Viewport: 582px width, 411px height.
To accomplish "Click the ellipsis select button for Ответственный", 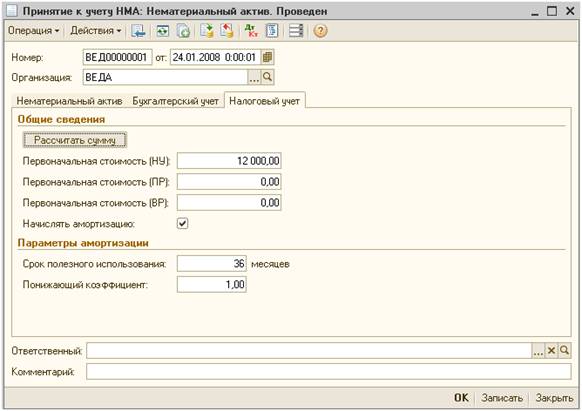I will click(538, 350).
